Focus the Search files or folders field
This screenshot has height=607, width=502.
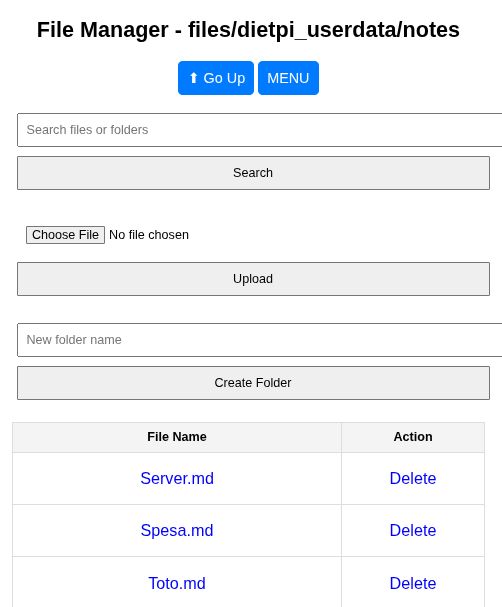click(x=259, y=130)
